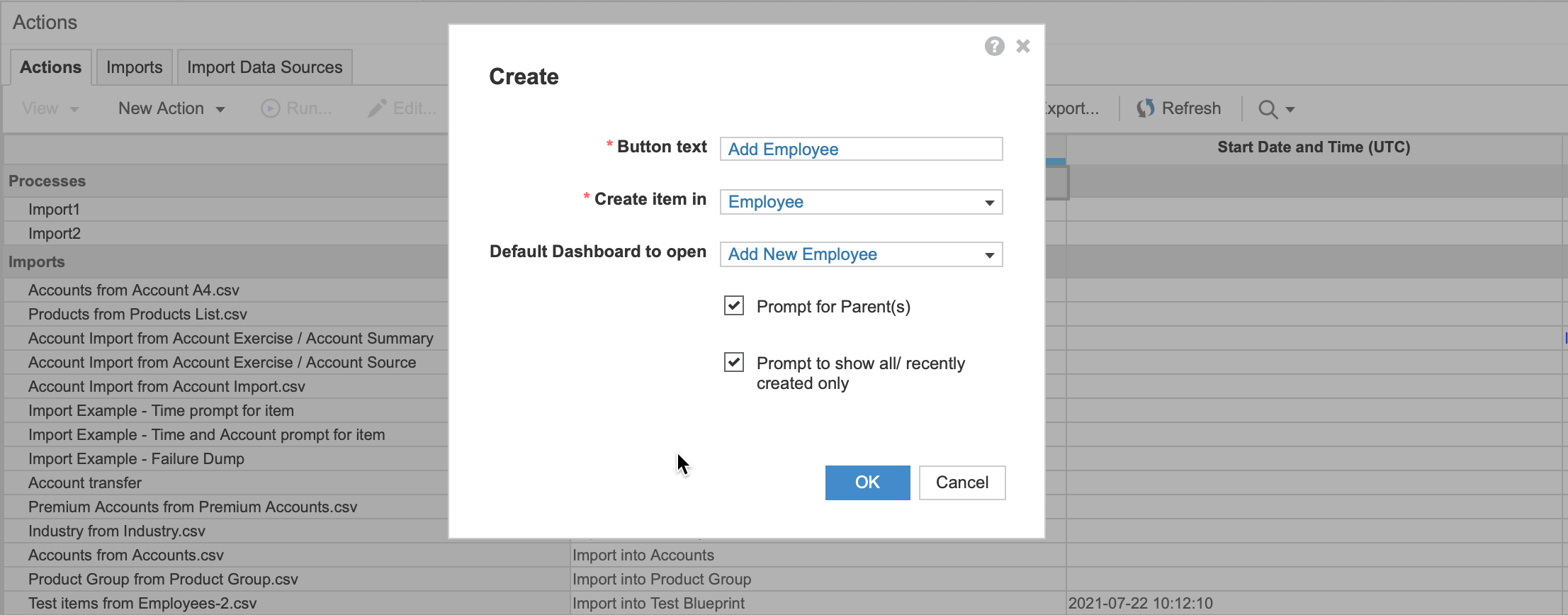Click the Button text input field
The width and height of the screenshot is (1568, 615).
861,149
